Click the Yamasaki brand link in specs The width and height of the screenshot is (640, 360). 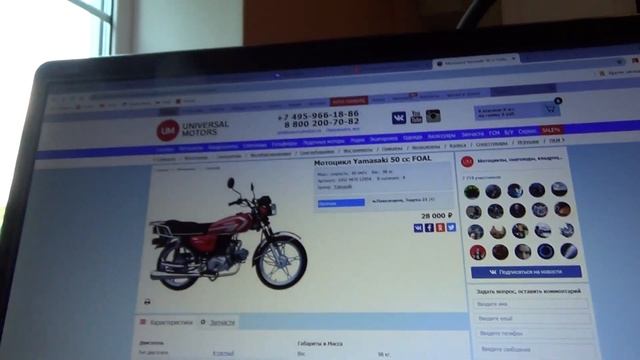point(343,187)
